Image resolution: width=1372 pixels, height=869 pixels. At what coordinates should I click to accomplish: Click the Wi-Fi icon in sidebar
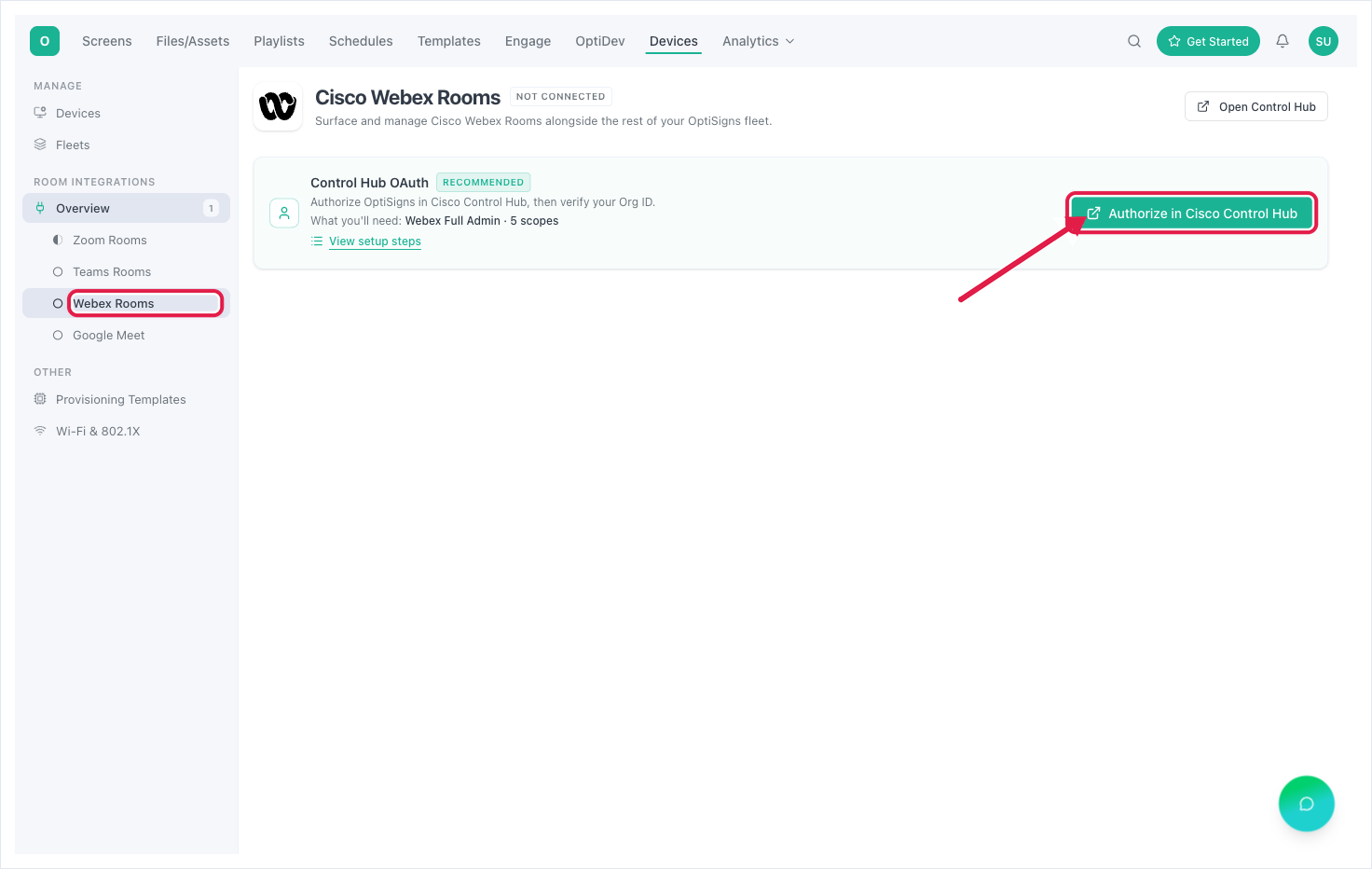point(40,431)
